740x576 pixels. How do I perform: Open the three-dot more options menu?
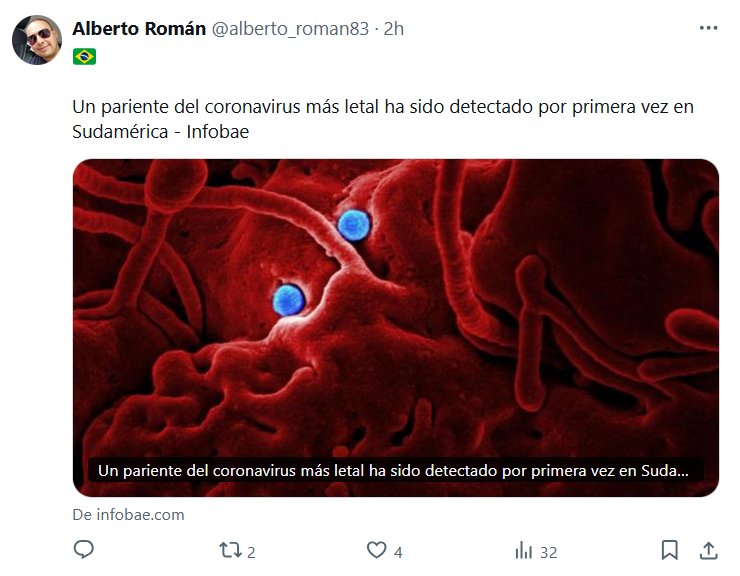708,28
